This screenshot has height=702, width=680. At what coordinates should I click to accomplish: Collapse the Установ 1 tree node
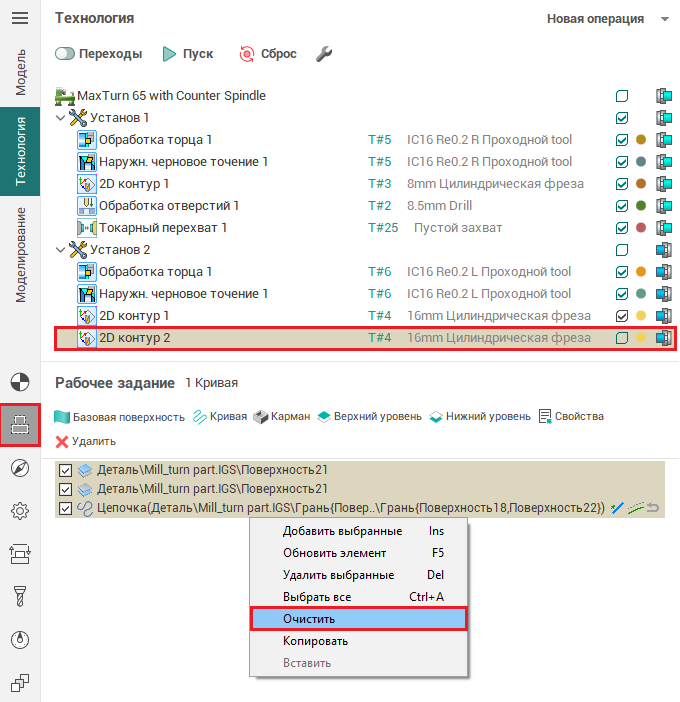62,118
